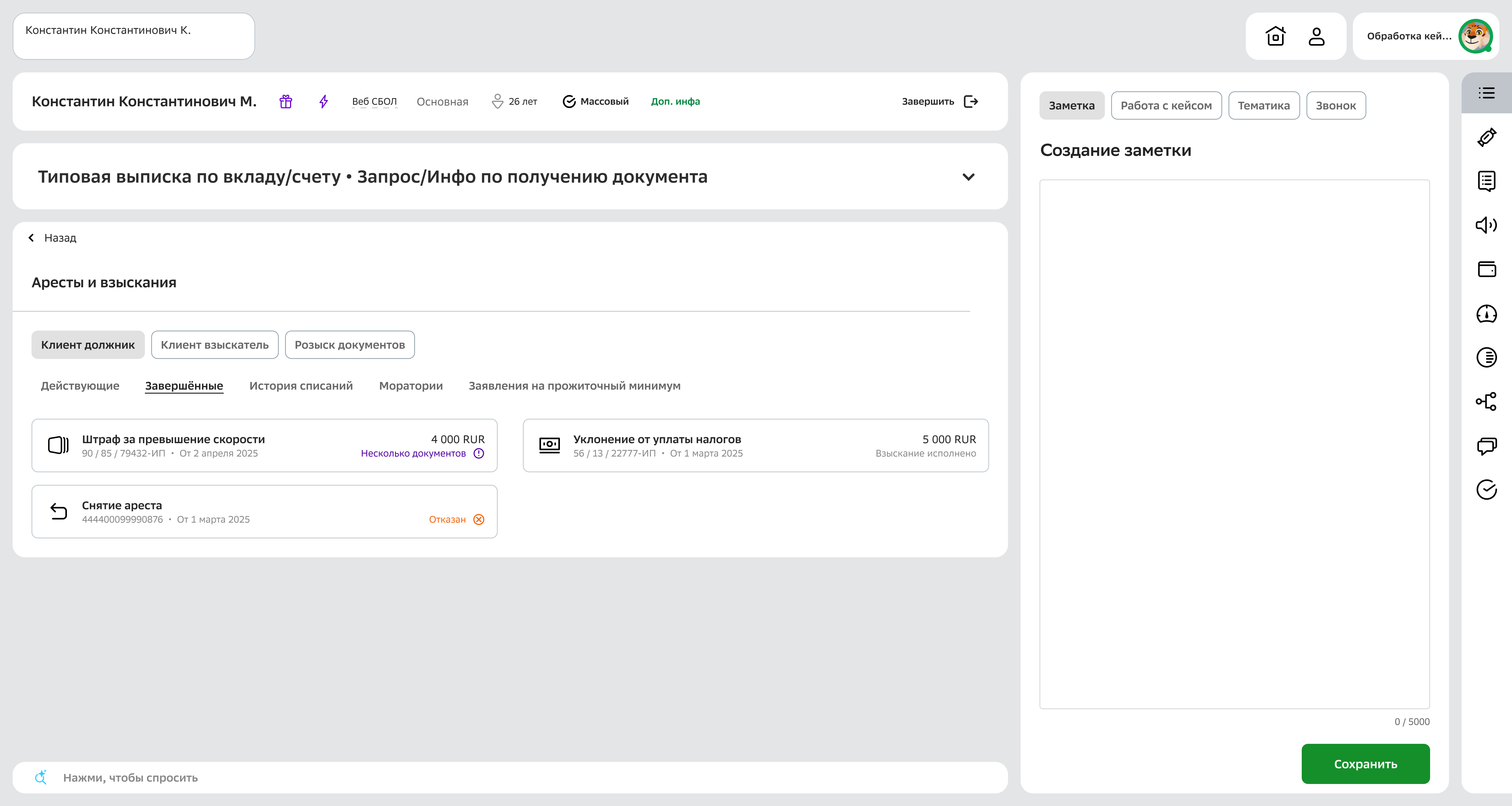Select the speedometer icon in the right sidebar

click(x=1487, y=314)
